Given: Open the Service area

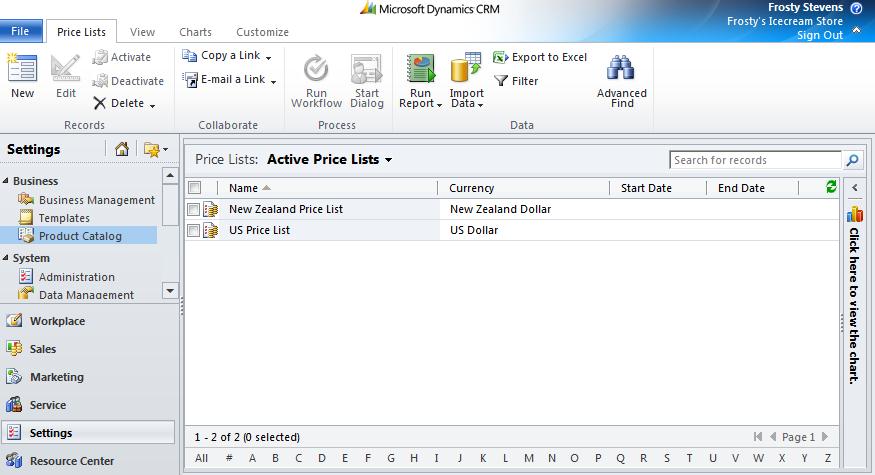Looking at the screenshot, I should tap(88, 405).
